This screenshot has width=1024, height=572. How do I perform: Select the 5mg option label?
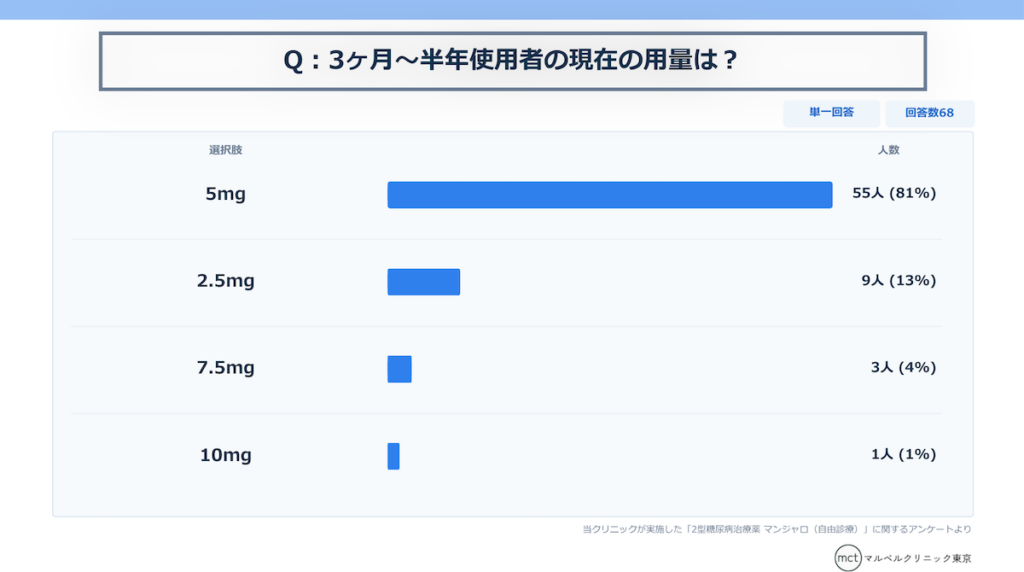(225, 194)
